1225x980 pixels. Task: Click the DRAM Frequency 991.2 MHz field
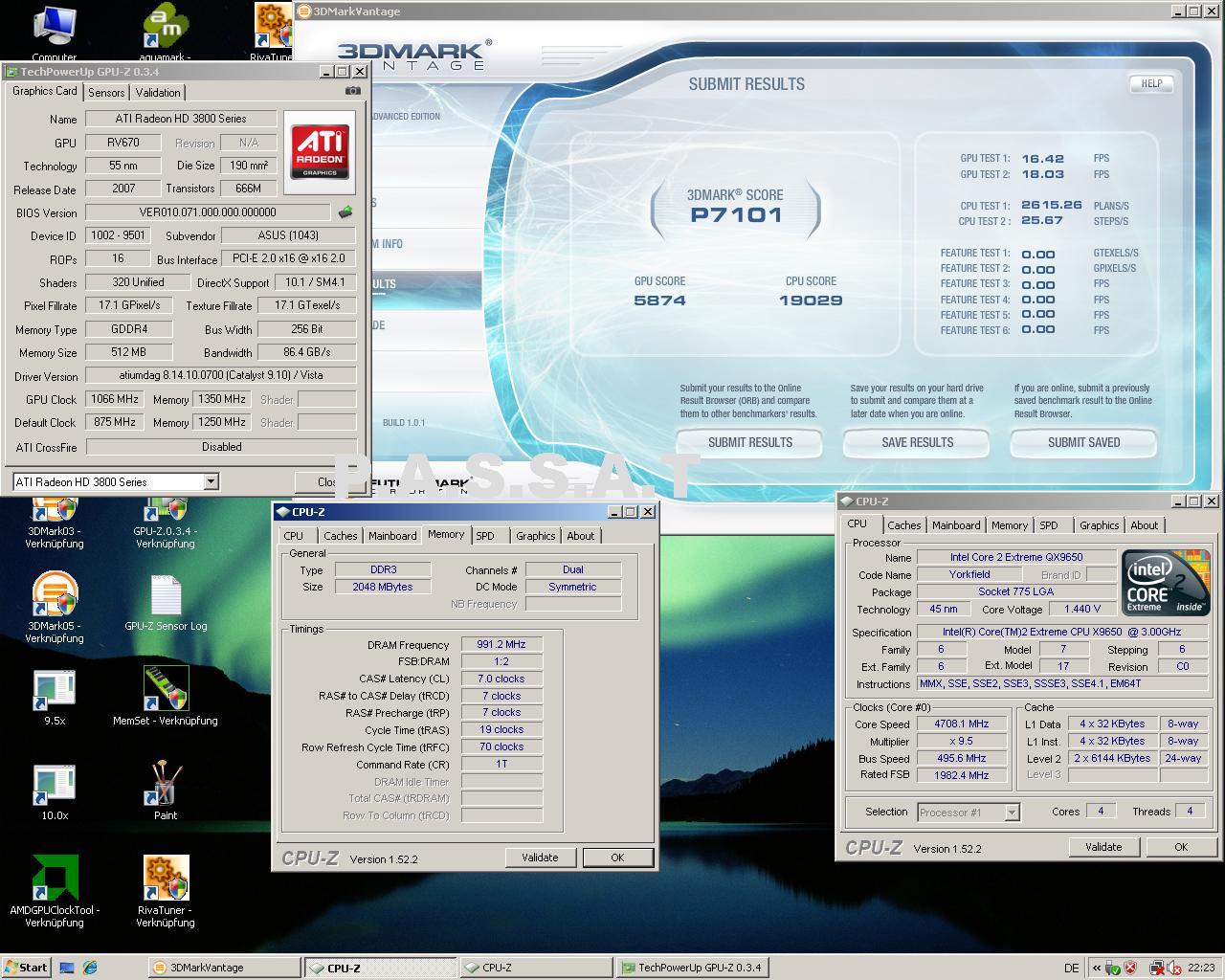click(x=501, y=644)
